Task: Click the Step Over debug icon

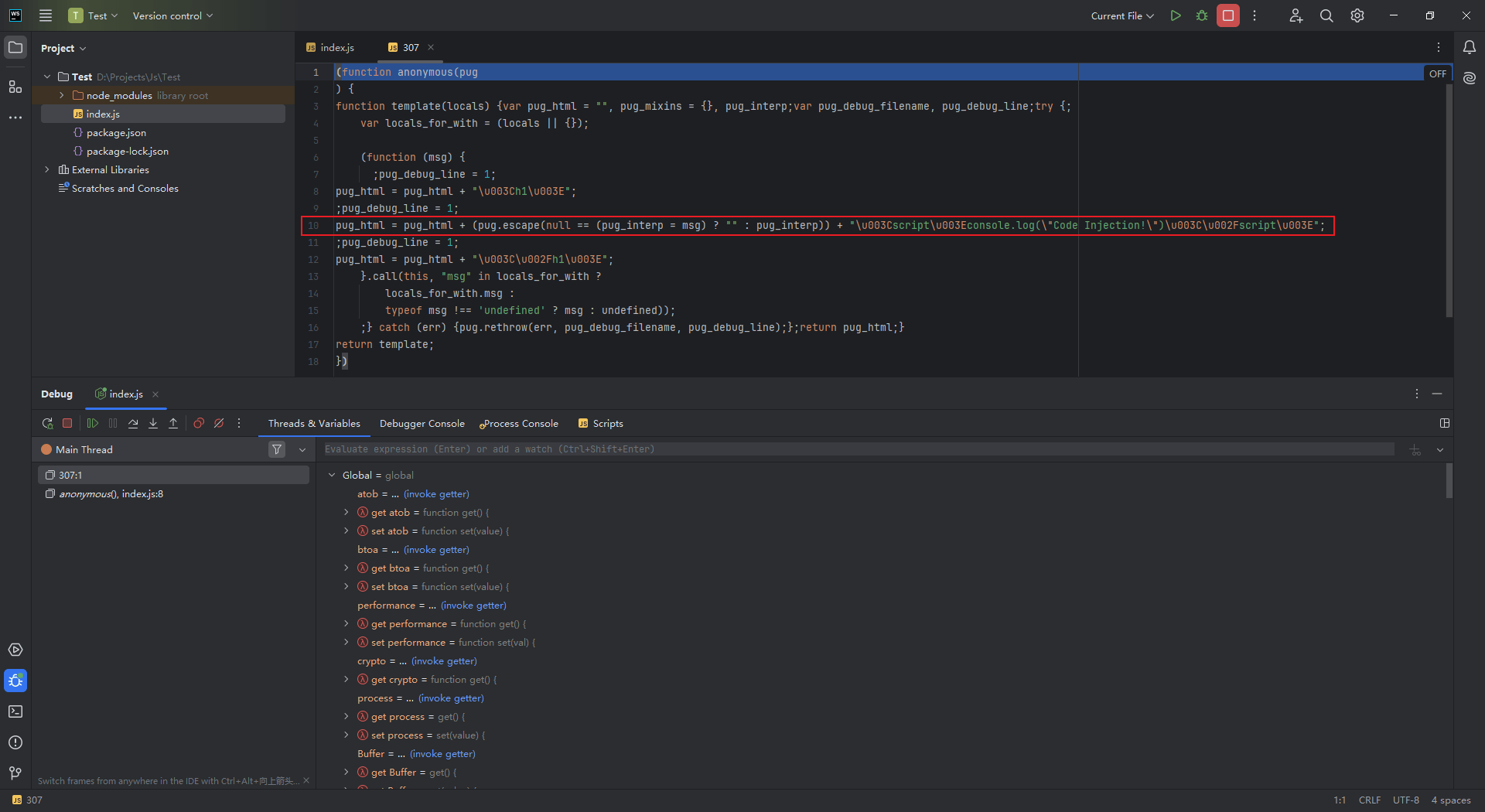Action: pyautogui.click(x=133, y=423)
